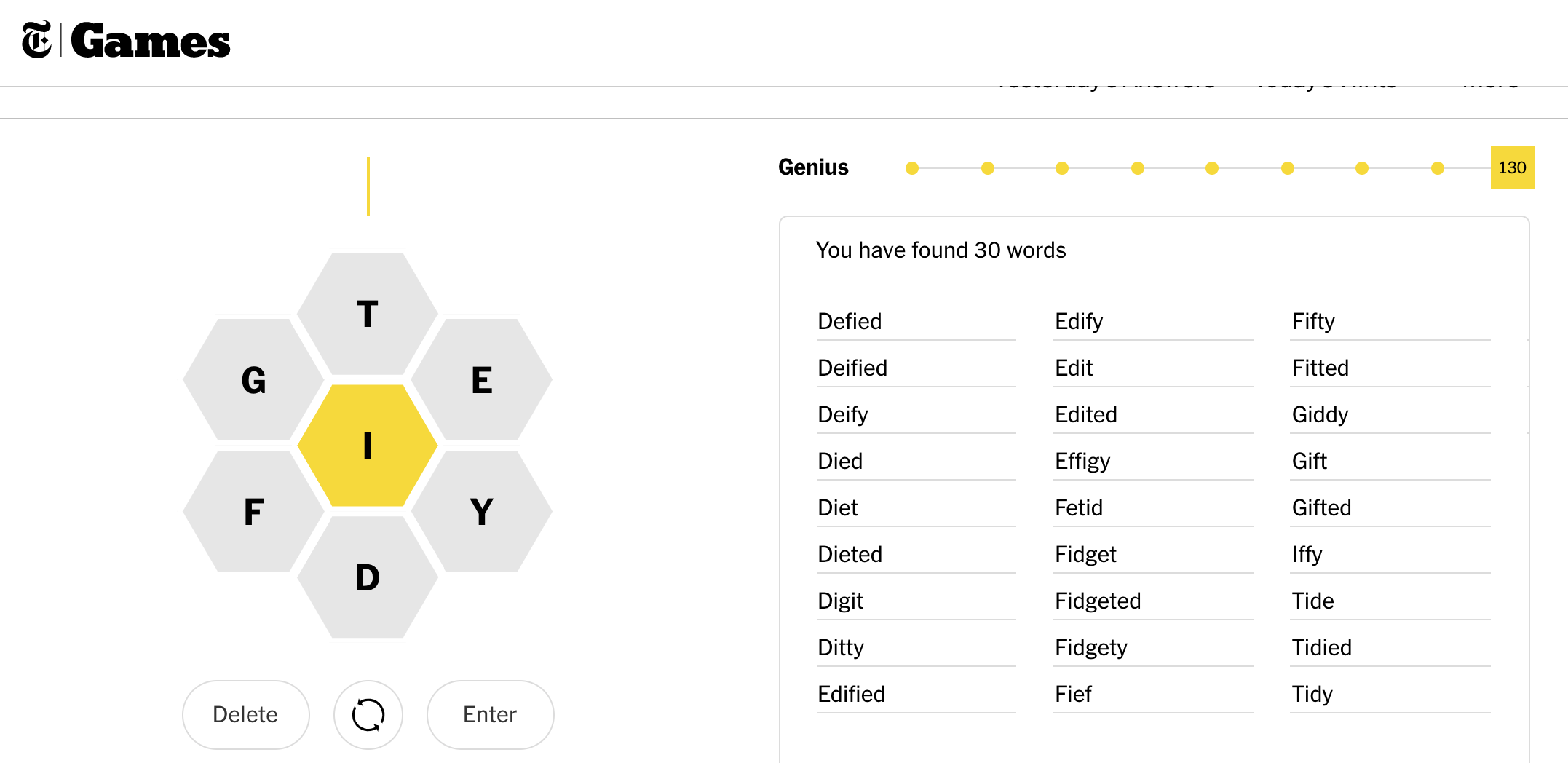Select the word Fidgeted in found list
1568x763 pixels.
click(x=1098, y=601)
